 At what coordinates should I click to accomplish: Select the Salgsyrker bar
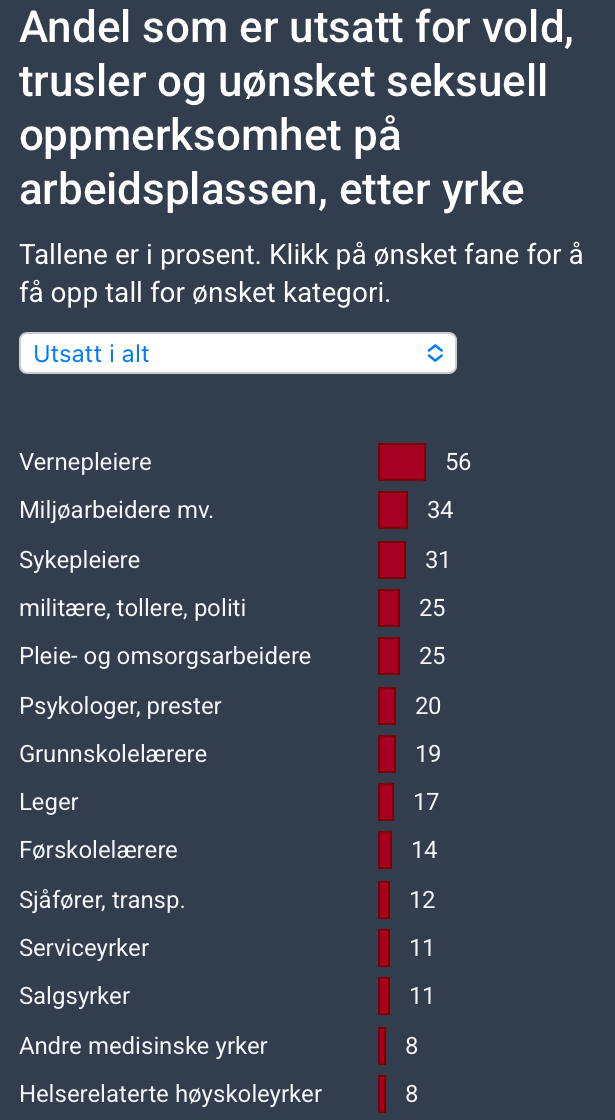tap(384, 996)
